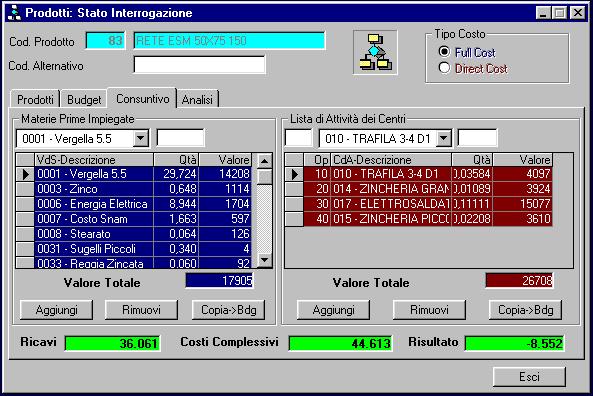Switch to the Prodotti tab
Image resolution: width=593 pixels, height=396 pixels.
click(35, 99)
